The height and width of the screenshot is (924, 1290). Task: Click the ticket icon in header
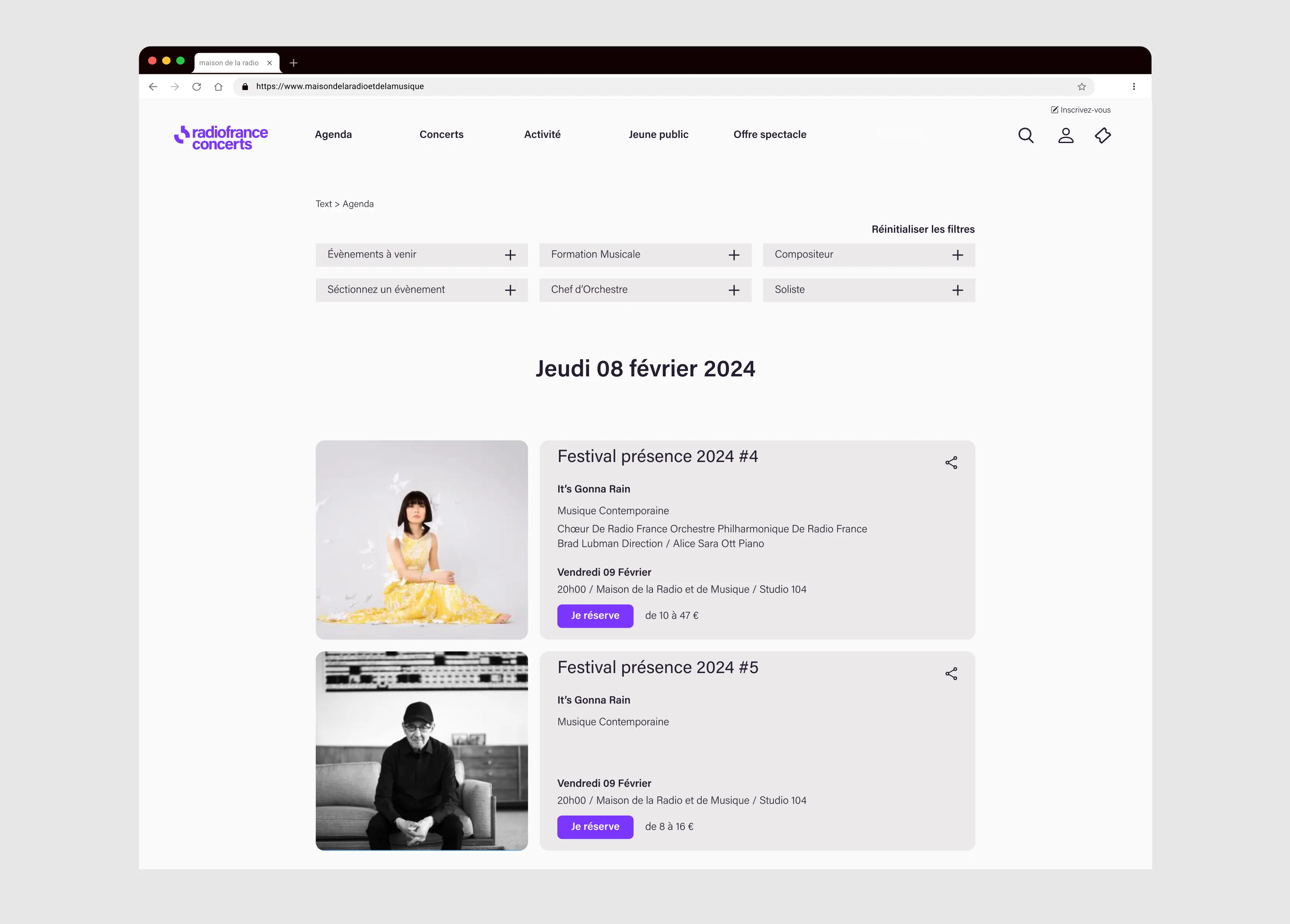click(1103, 135)
